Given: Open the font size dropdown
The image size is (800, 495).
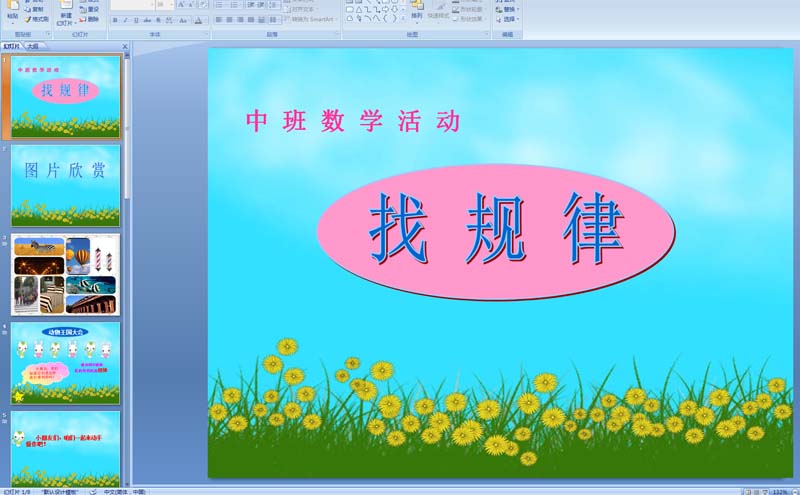Looking at the screenshot, I should [x=170, y=5].
